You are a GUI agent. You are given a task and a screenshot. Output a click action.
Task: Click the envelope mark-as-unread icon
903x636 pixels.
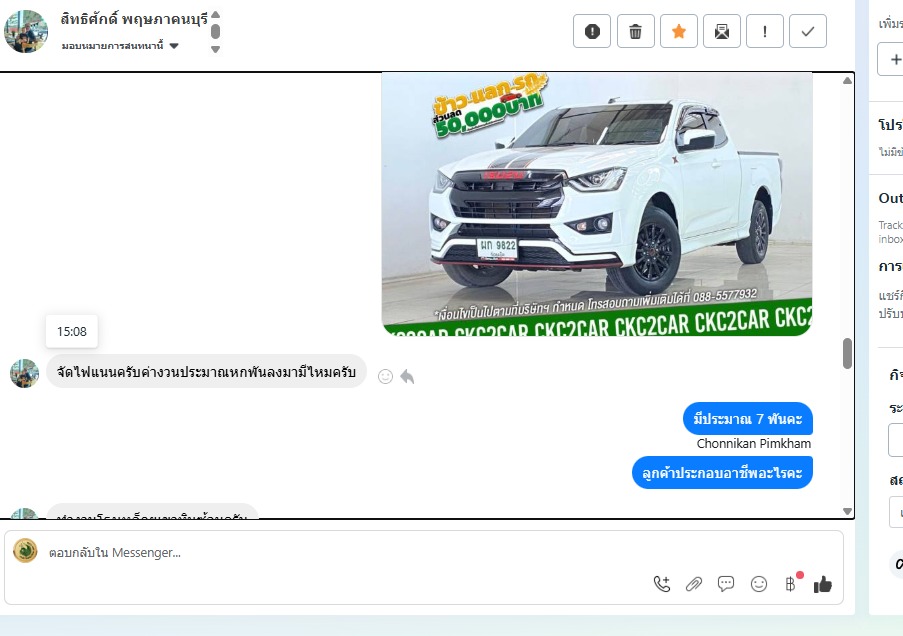click(x=722, y=31)
